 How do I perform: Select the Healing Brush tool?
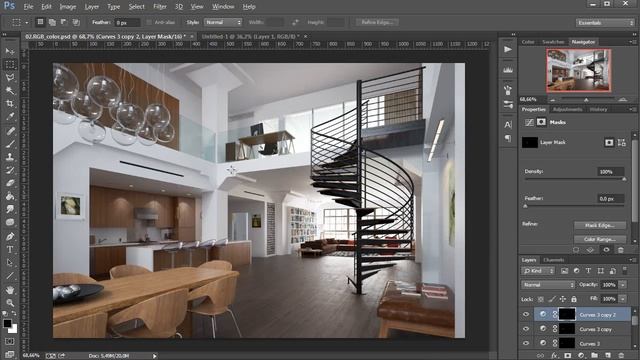[10, 131]
